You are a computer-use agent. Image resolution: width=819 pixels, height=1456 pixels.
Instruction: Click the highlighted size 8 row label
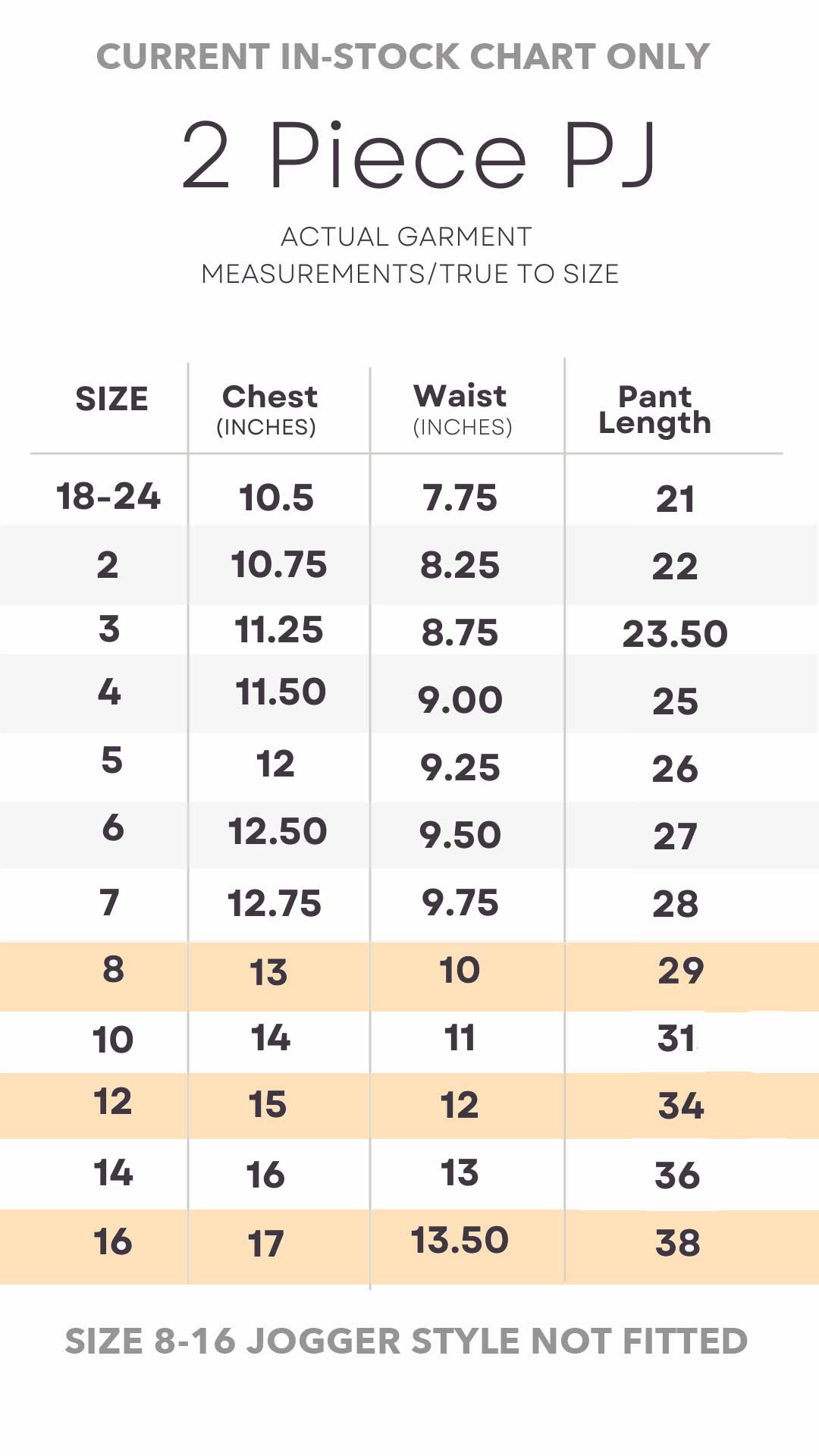click(113, 969)
